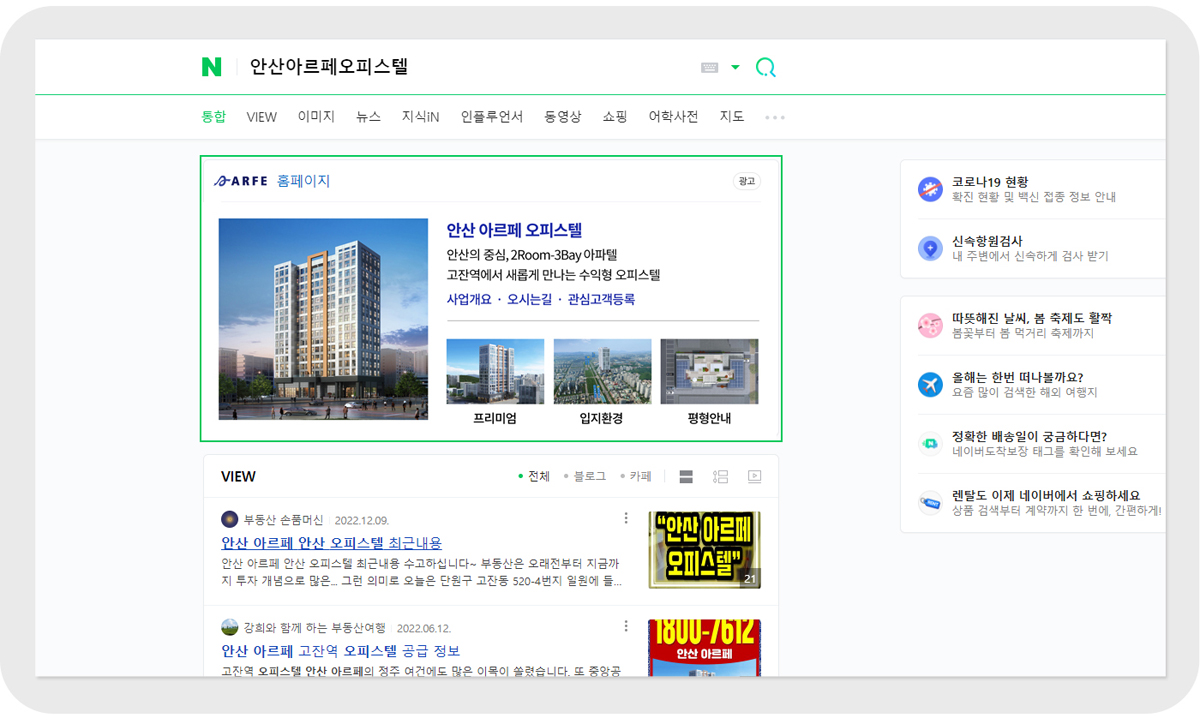Click the blue airplane travel icon
The width and height of the screenshot is (1200, 724).
click(x=930, y=384)
